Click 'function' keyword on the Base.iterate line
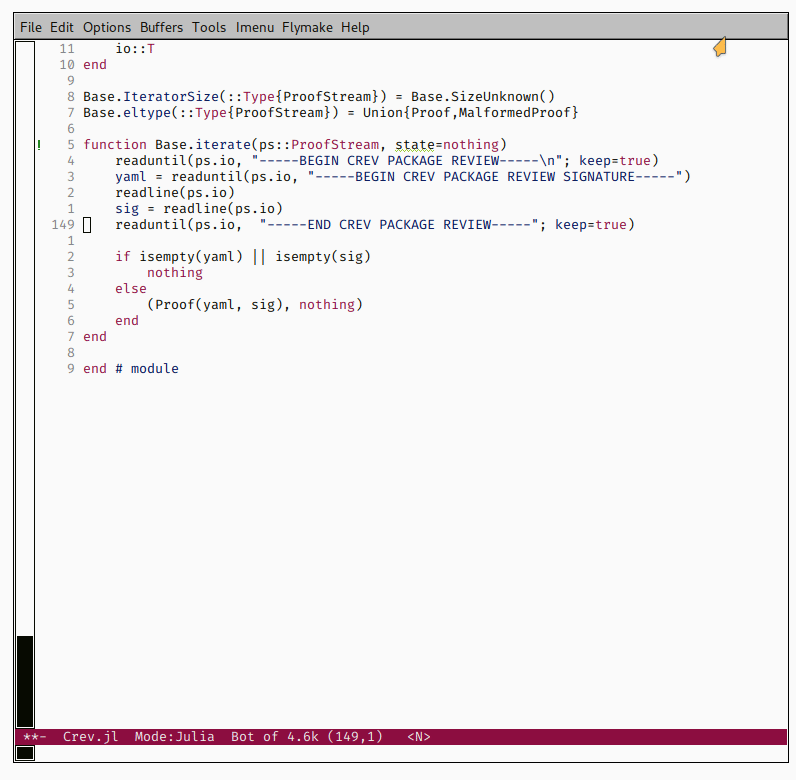The image size is (796, 780). (x=115, y=145)
